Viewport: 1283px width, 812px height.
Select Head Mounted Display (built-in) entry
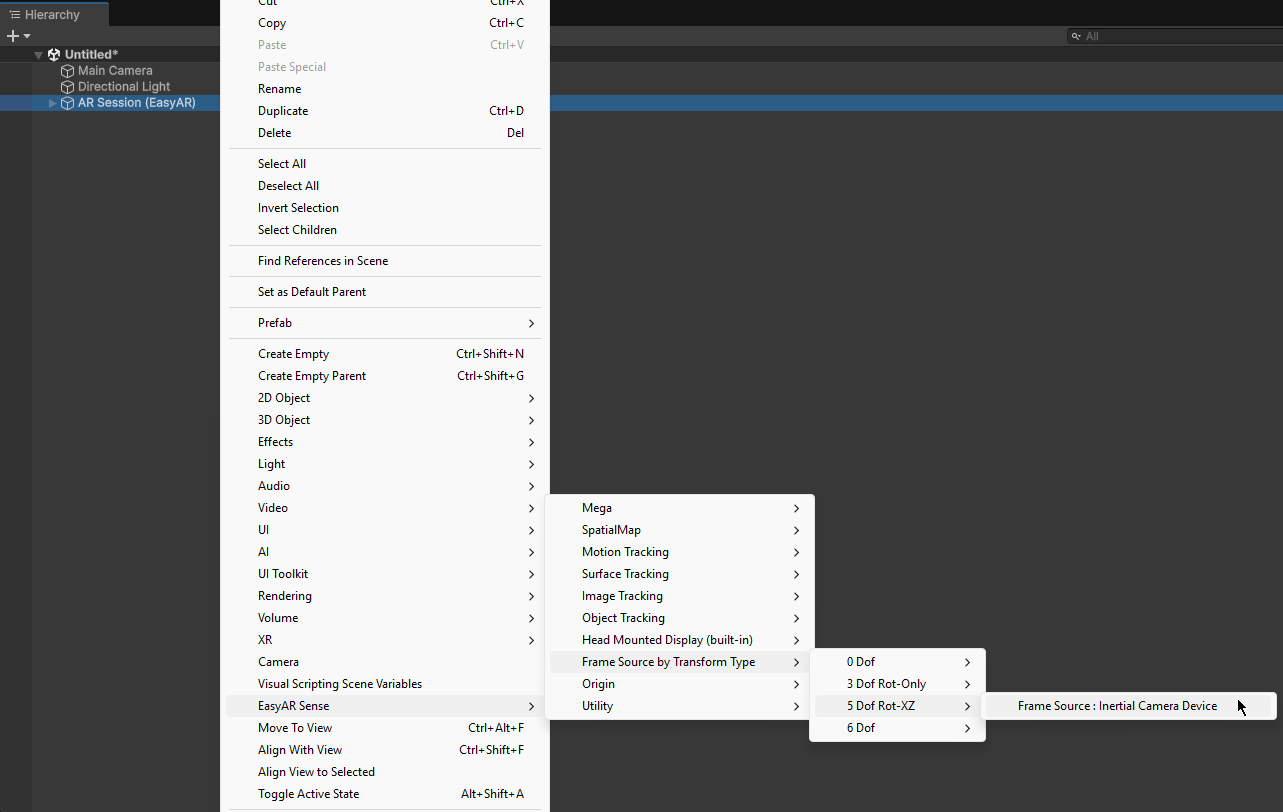[667, 640]
